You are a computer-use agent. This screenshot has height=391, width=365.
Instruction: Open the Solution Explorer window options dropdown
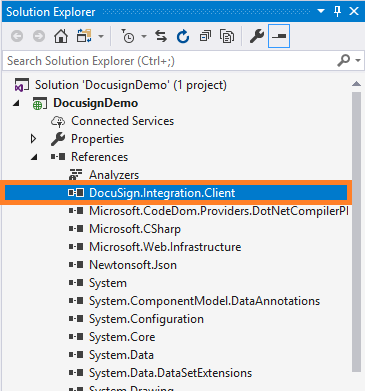click(321, 11)
